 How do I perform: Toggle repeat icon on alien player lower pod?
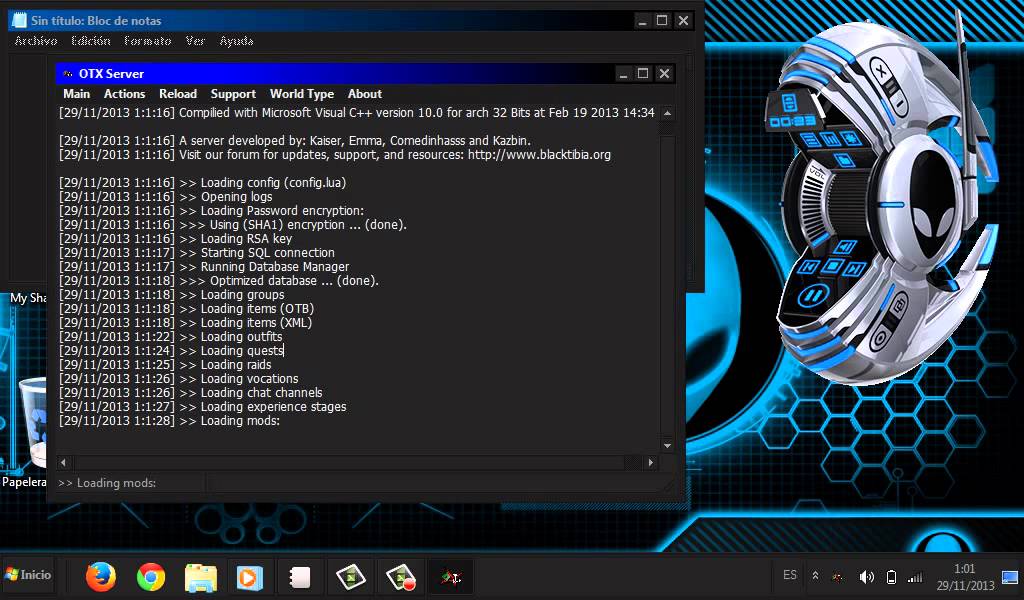(899, 305)
